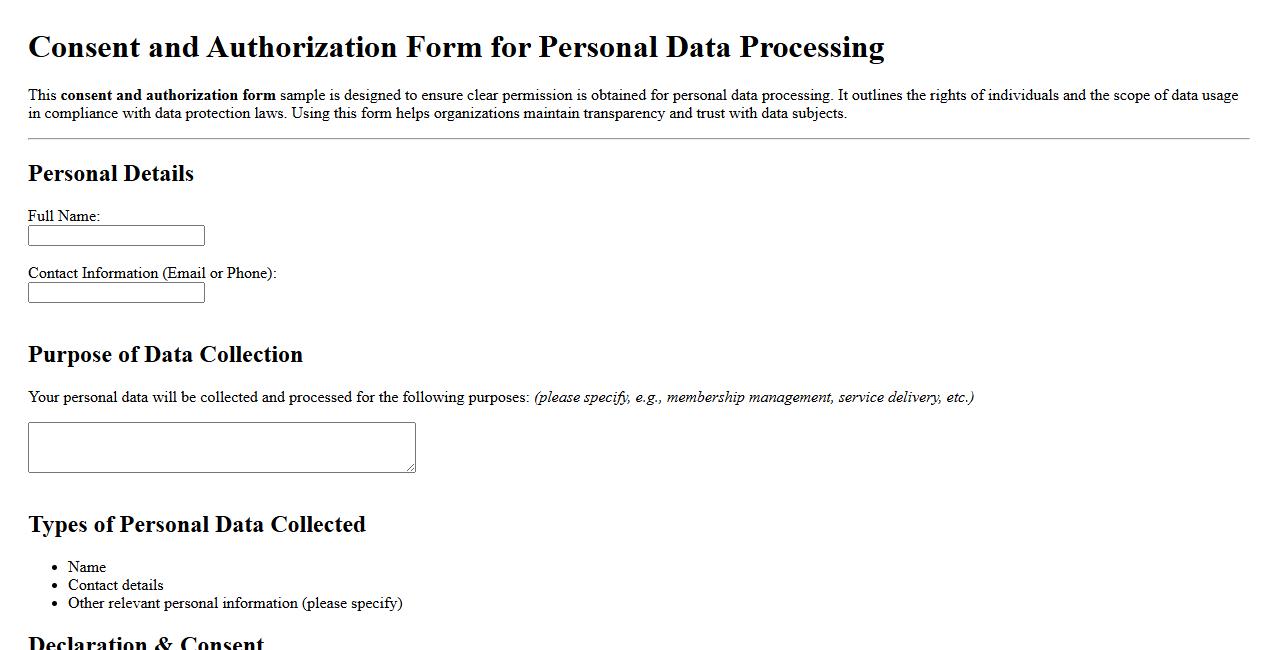Click the Contact Information input field
Viewport: 1278px width, 650px height.
click(116, 292)
